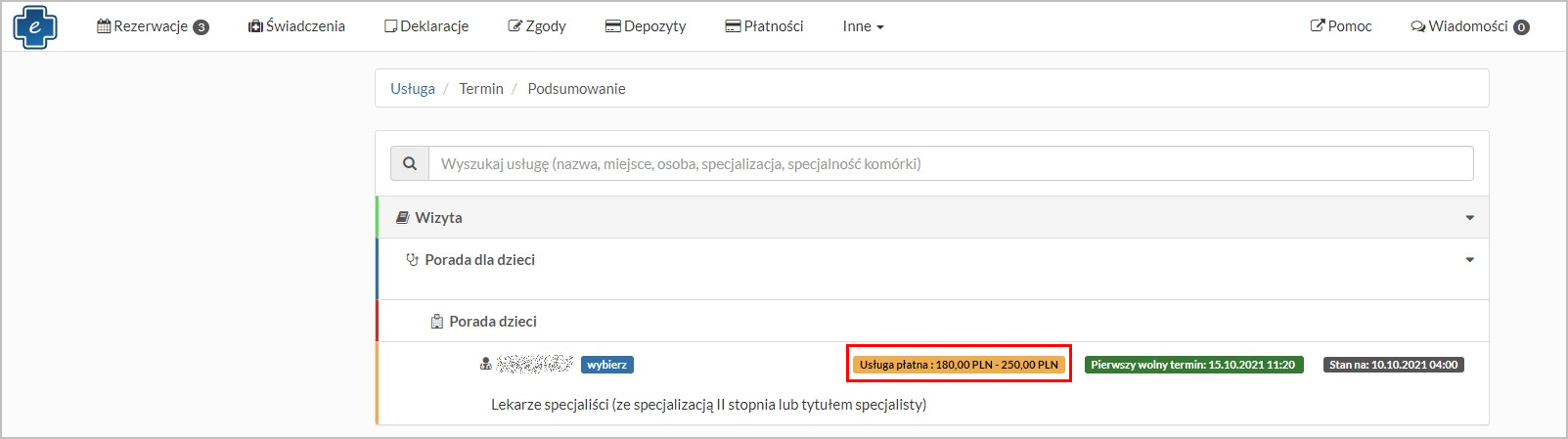Screen dimensions: 1568x439
Task: Click the blue cross application logo
Action: pos(35,26)
